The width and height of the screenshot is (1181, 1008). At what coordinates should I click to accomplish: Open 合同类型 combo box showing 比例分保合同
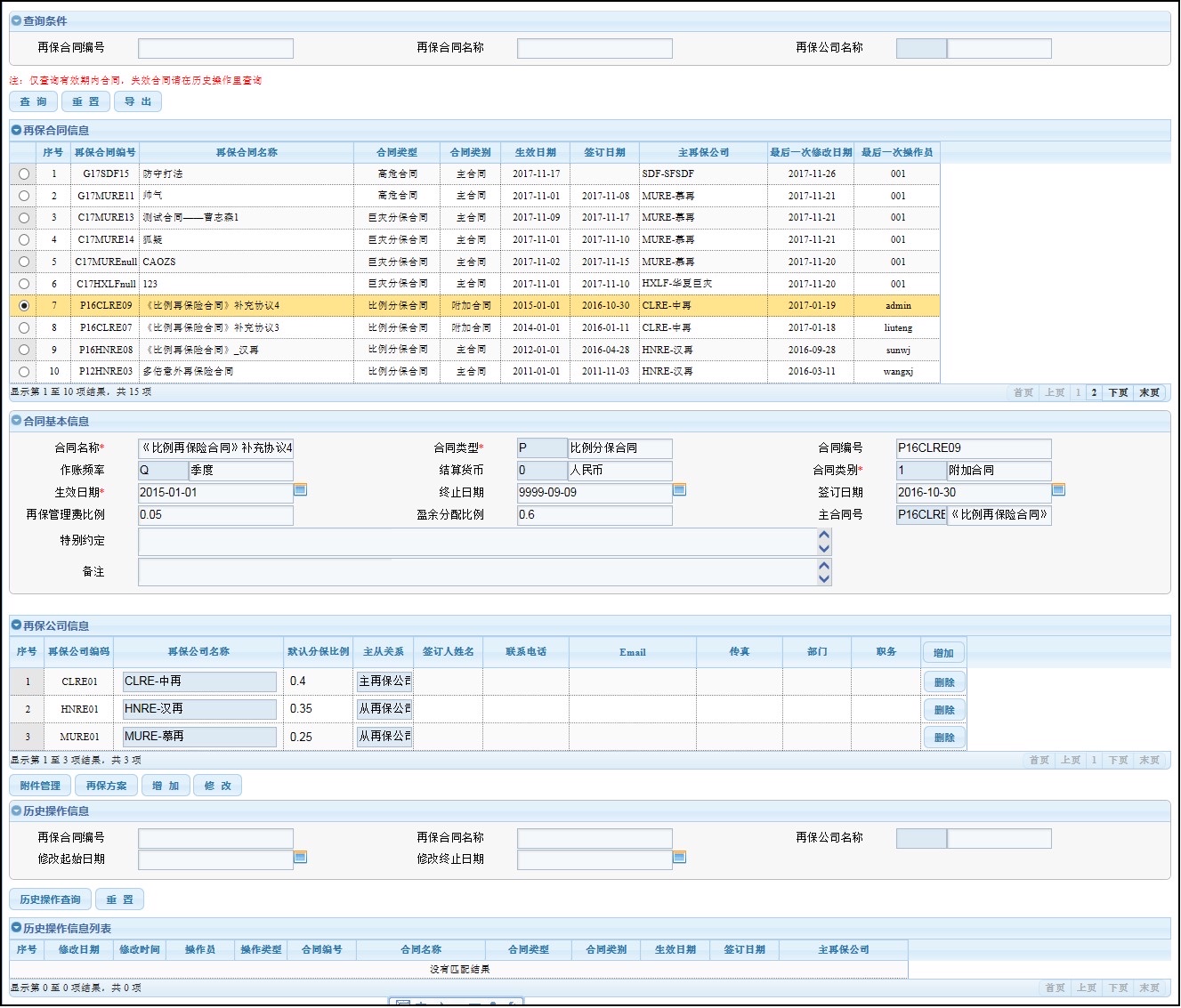click(x=620, y=448)
